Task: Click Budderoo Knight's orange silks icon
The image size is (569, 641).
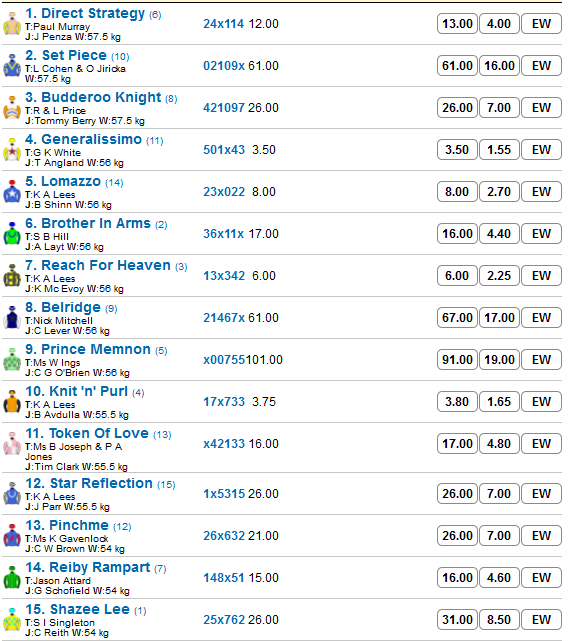Action: coord(12,108)
